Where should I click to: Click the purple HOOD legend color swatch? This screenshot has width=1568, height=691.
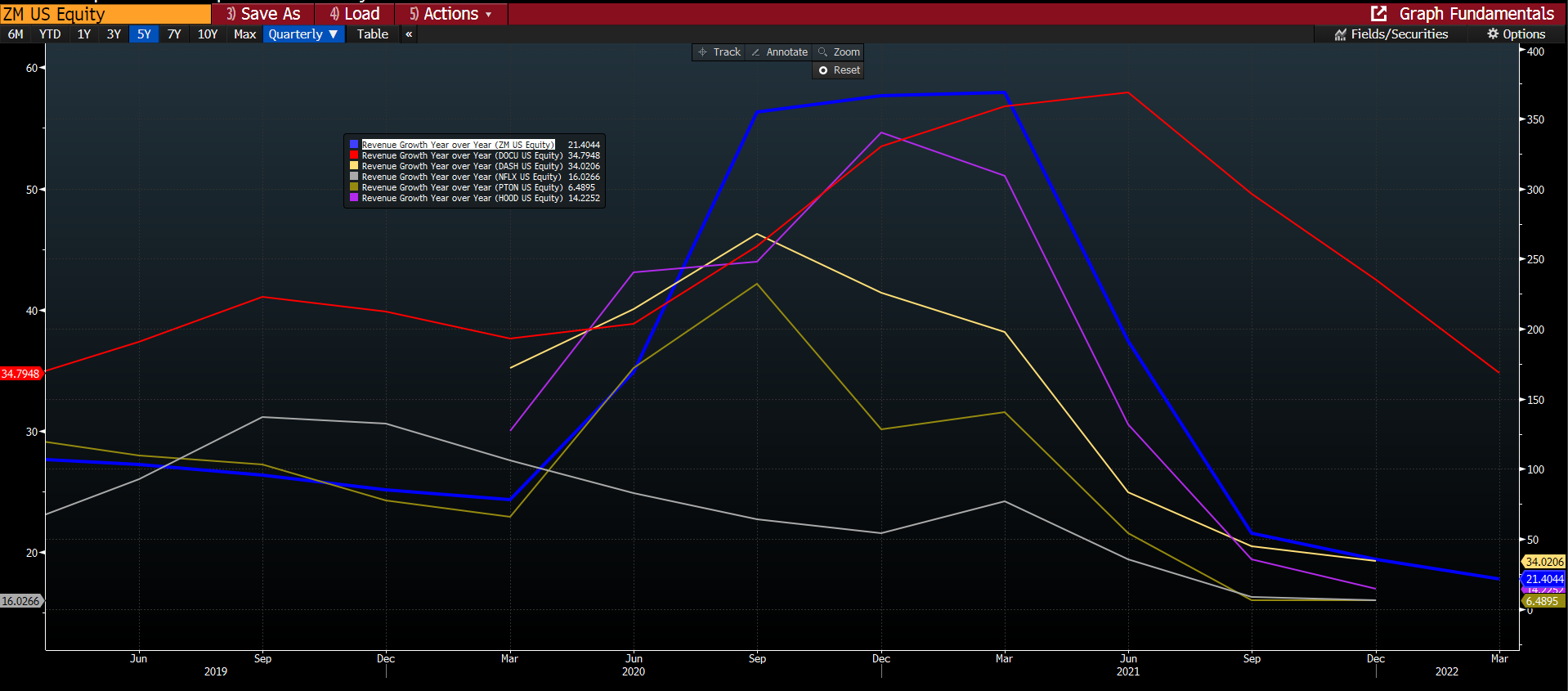pyautogui.click(x=354, y=197)
